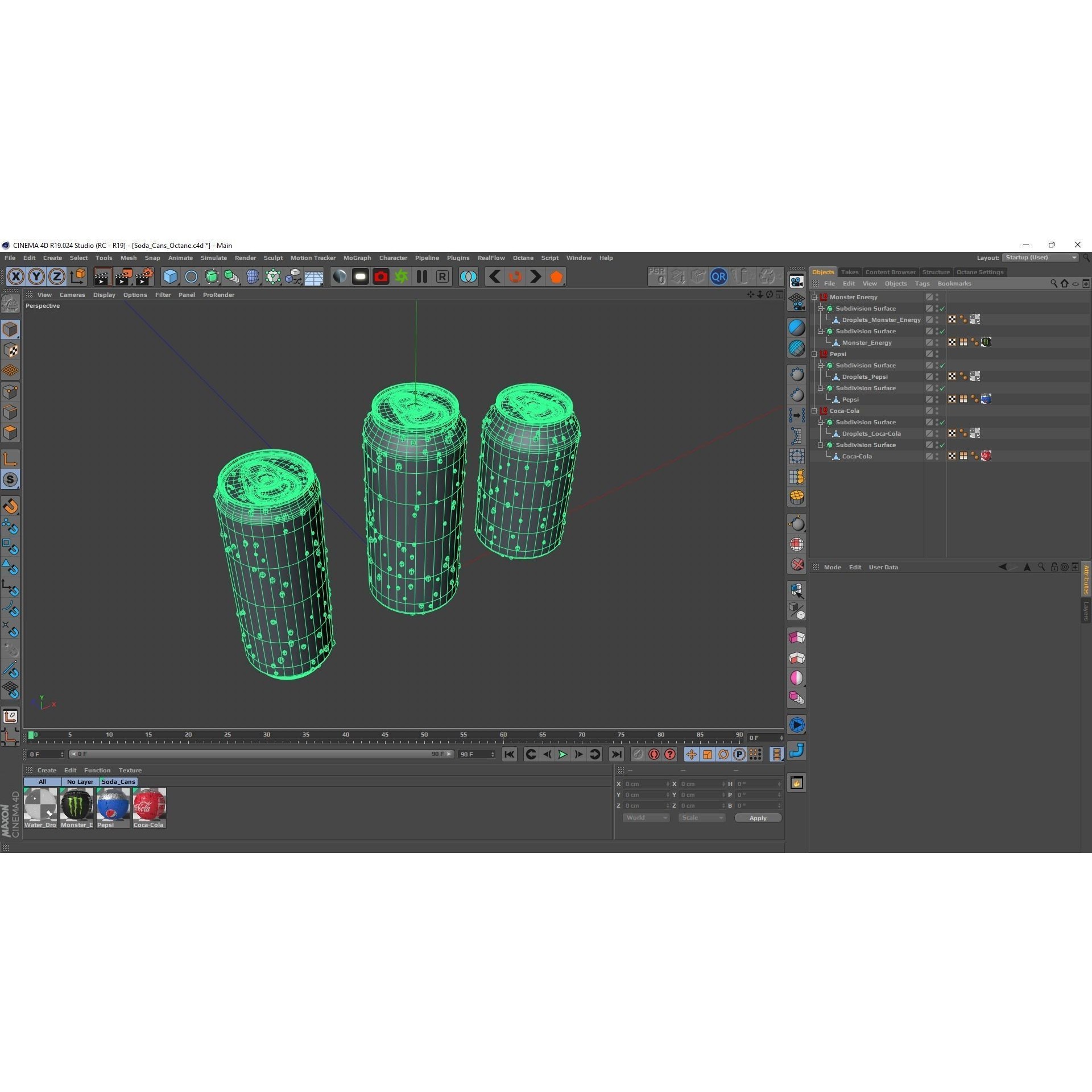This screenshot has height=1092, width=1092.
Task: Open the World coordinate dropdown
Action: pyautogui.click(x=646, y=817)
